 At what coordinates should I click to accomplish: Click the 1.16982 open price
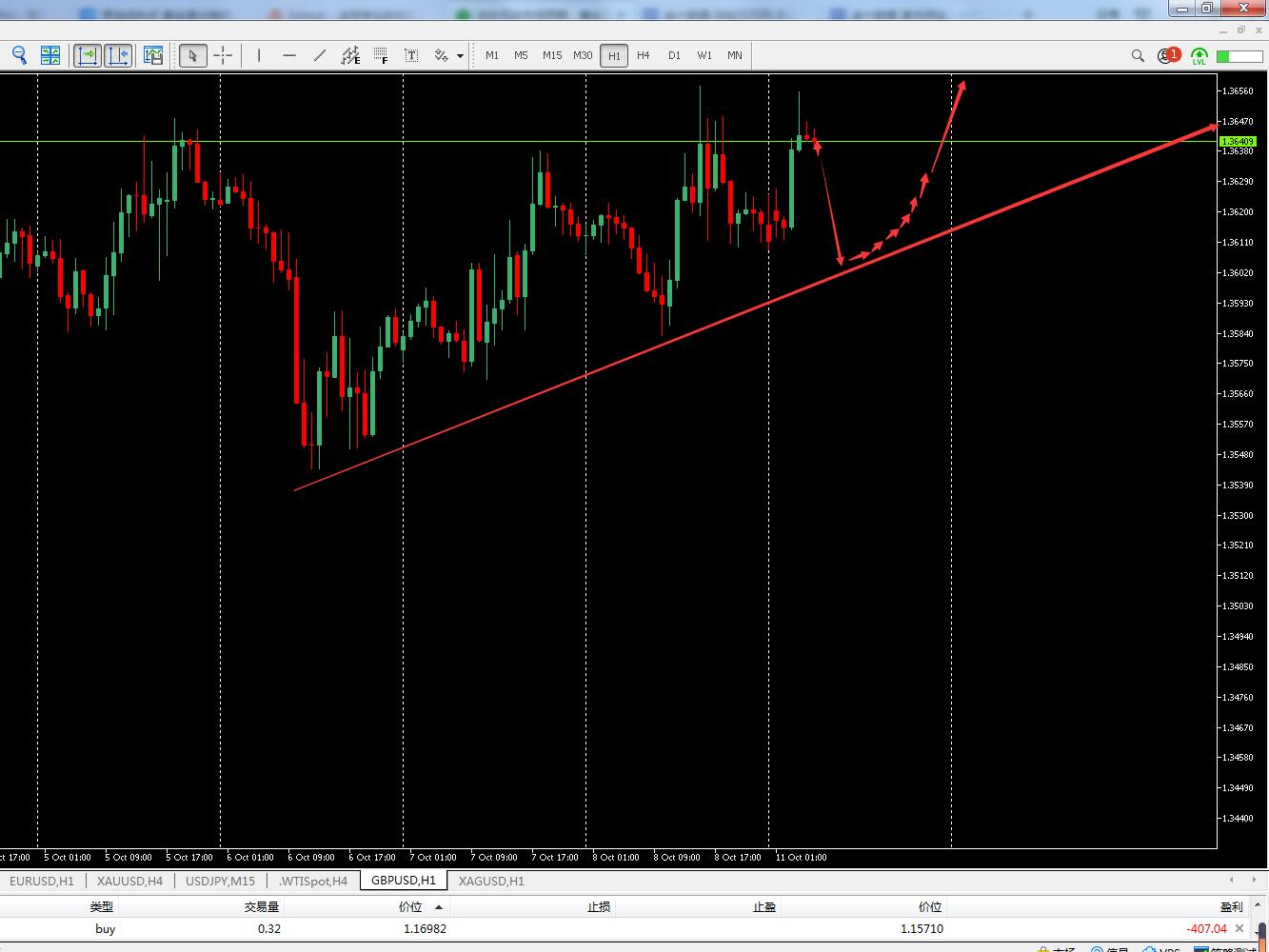click(x=425, y=928)
